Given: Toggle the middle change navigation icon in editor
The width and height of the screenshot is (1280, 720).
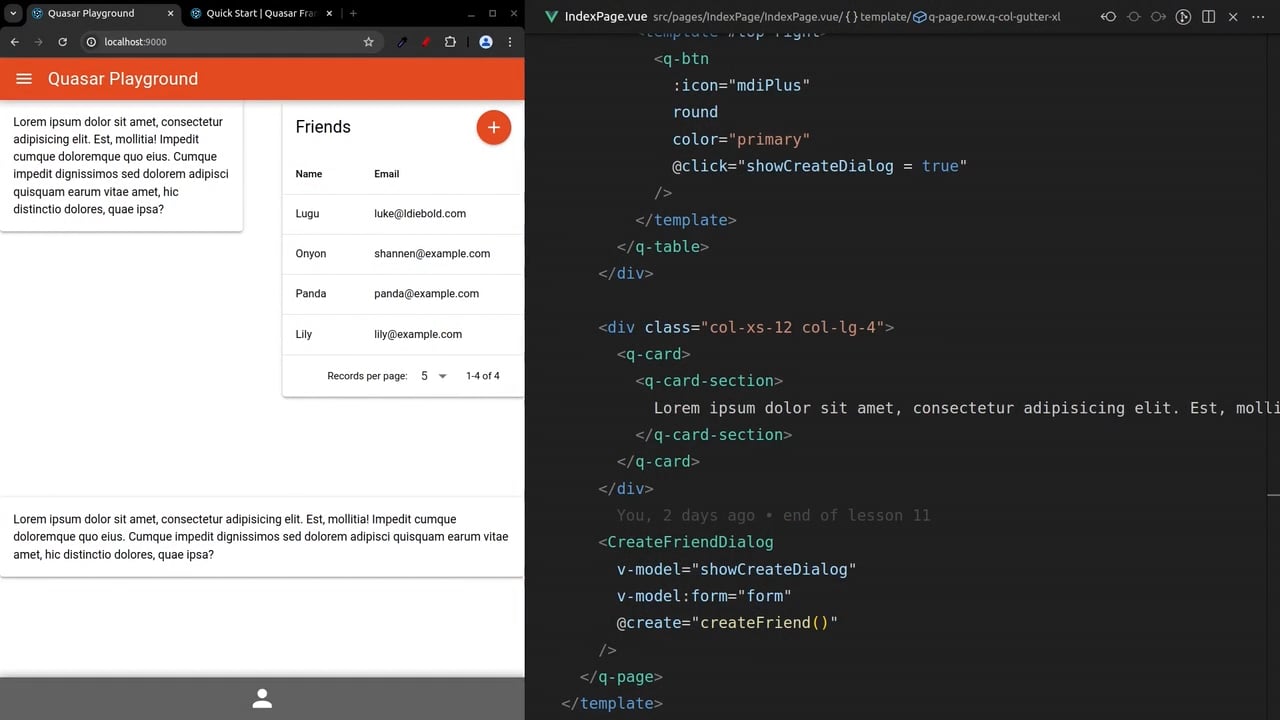Looking at the screenshot, I should [x=1133, y=17].
